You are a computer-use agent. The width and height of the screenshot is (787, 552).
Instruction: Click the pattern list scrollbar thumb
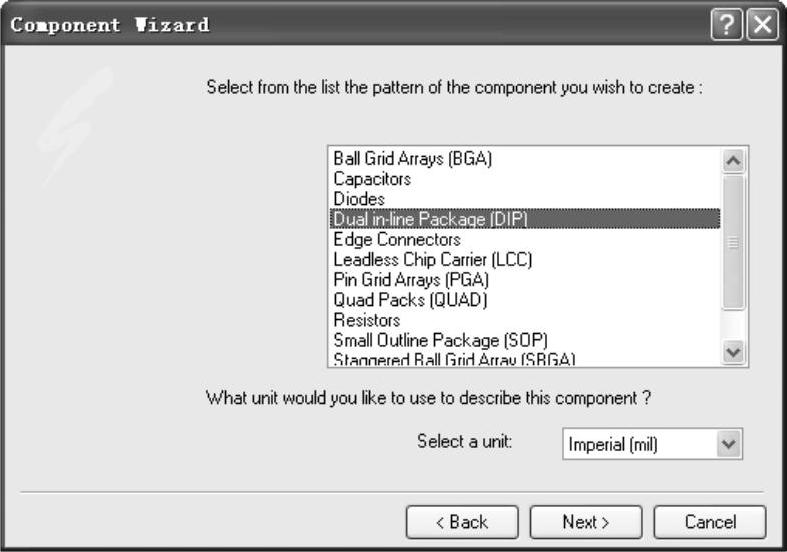click(733, 243)
